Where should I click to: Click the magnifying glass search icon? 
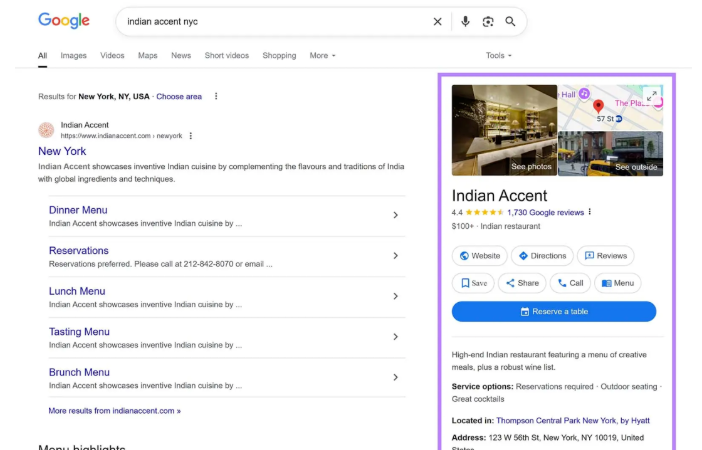pos(511,22)
